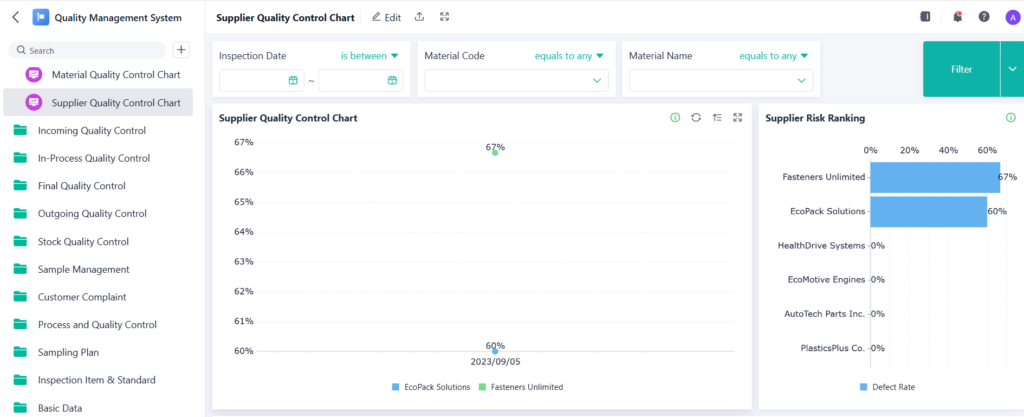Screen dimensions: 1024x417
Task: Enter fullscreen using top header expand icon
Action: pyautogui.click(x=444, y=17)
